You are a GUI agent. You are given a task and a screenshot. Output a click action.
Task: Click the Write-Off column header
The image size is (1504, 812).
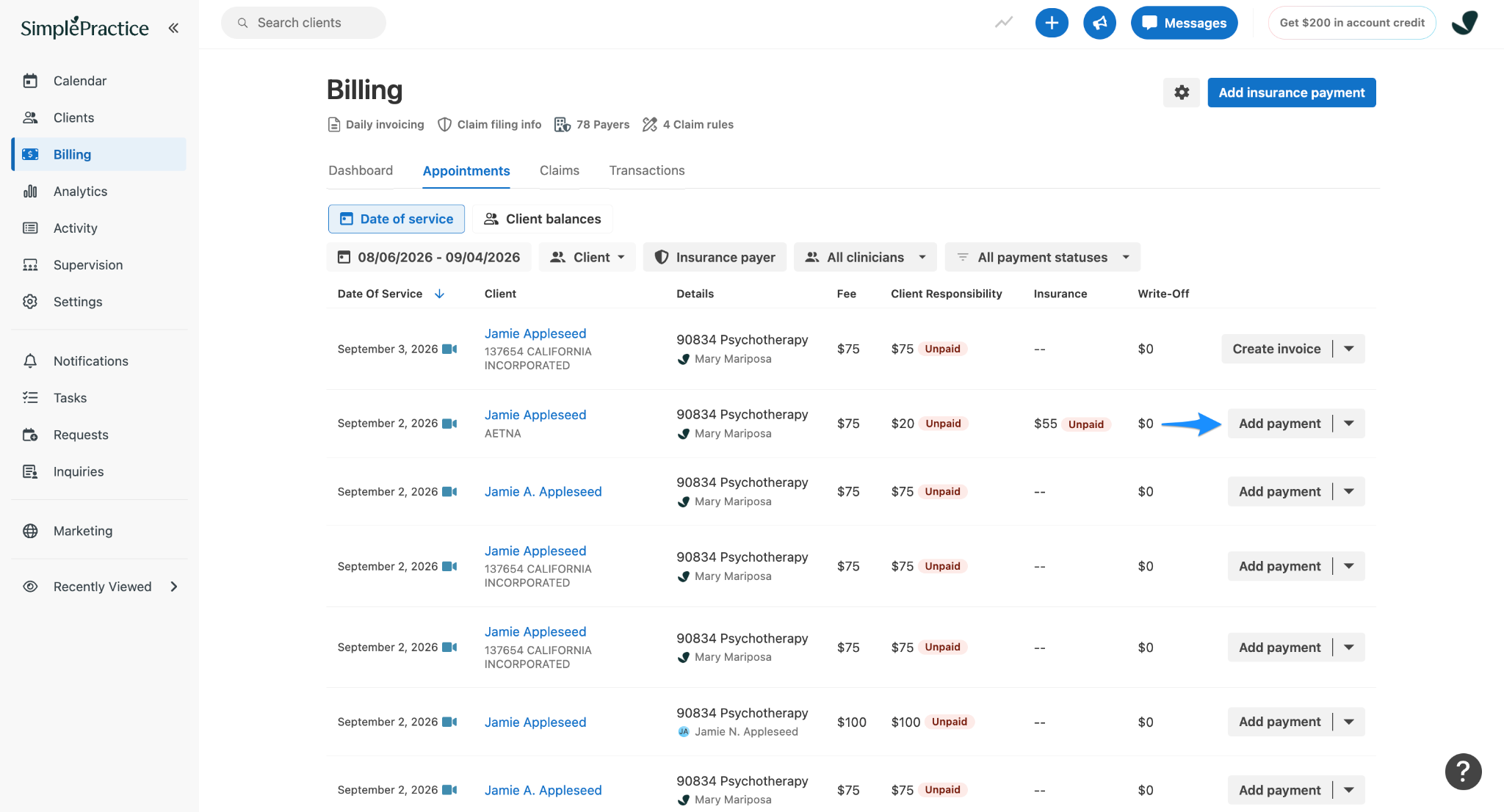[1163, 294]
